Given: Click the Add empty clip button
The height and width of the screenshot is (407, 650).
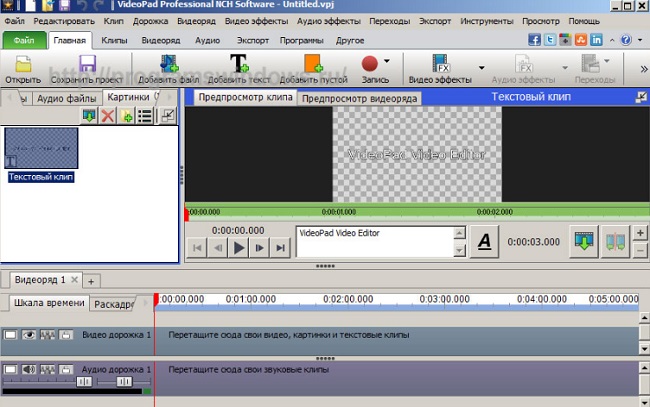Looking at the screenshot, I should click(312, 68).
